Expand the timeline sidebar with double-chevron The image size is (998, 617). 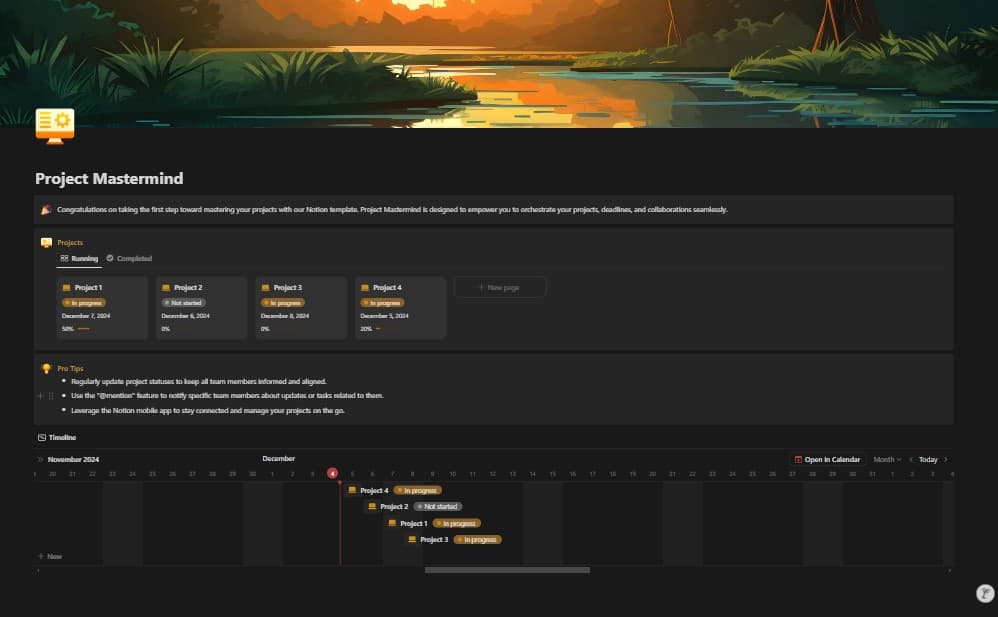coord(40,460)
